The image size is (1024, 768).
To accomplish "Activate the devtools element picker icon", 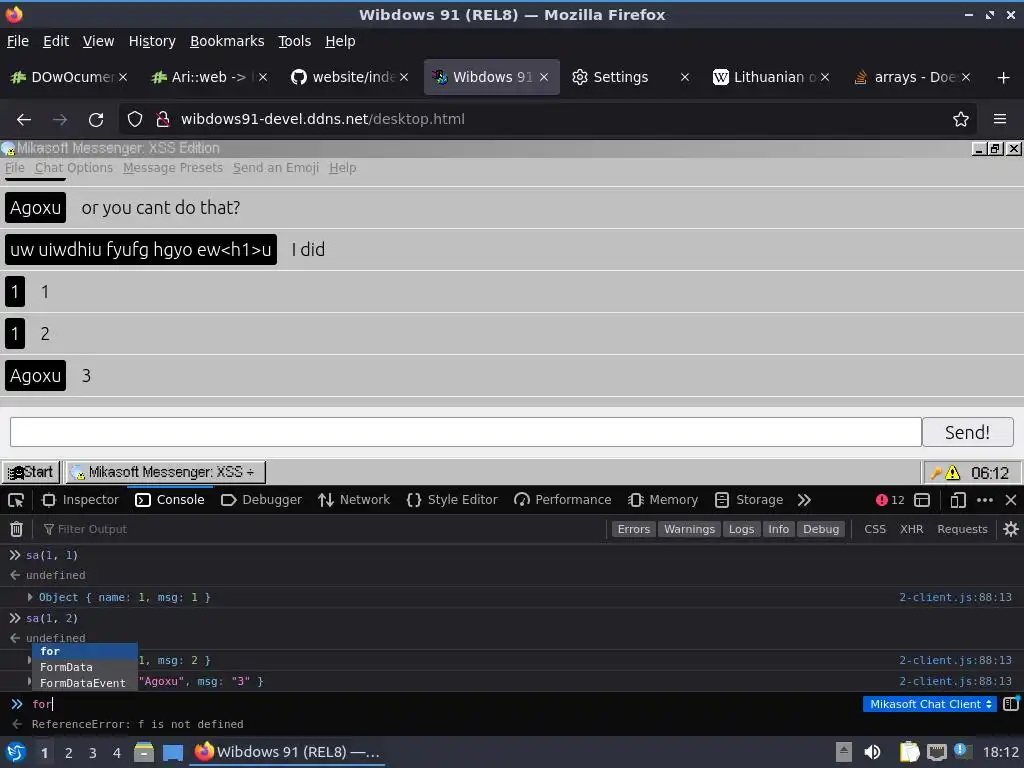I will [x=16, y=500].
